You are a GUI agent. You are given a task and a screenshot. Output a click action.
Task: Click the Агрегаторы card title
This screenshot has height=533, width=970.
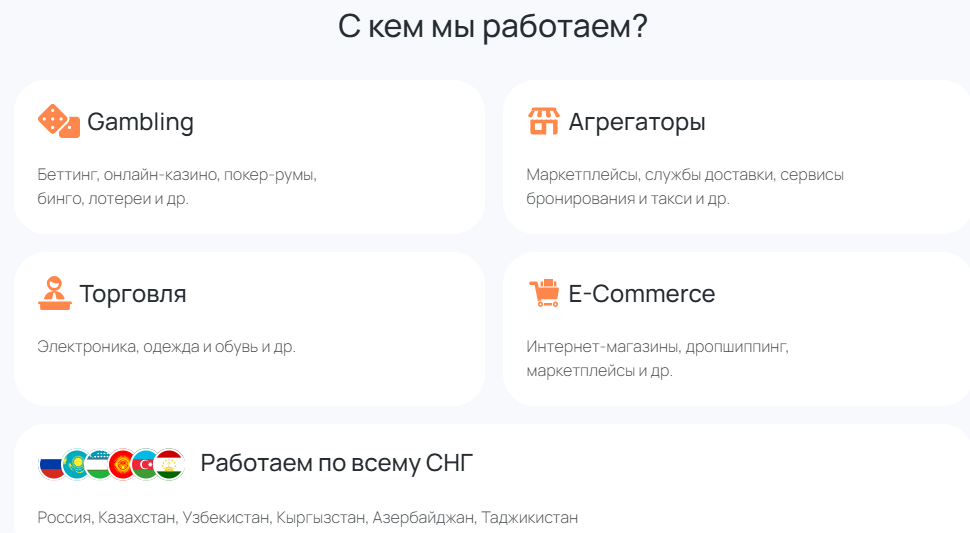[637, 122]
